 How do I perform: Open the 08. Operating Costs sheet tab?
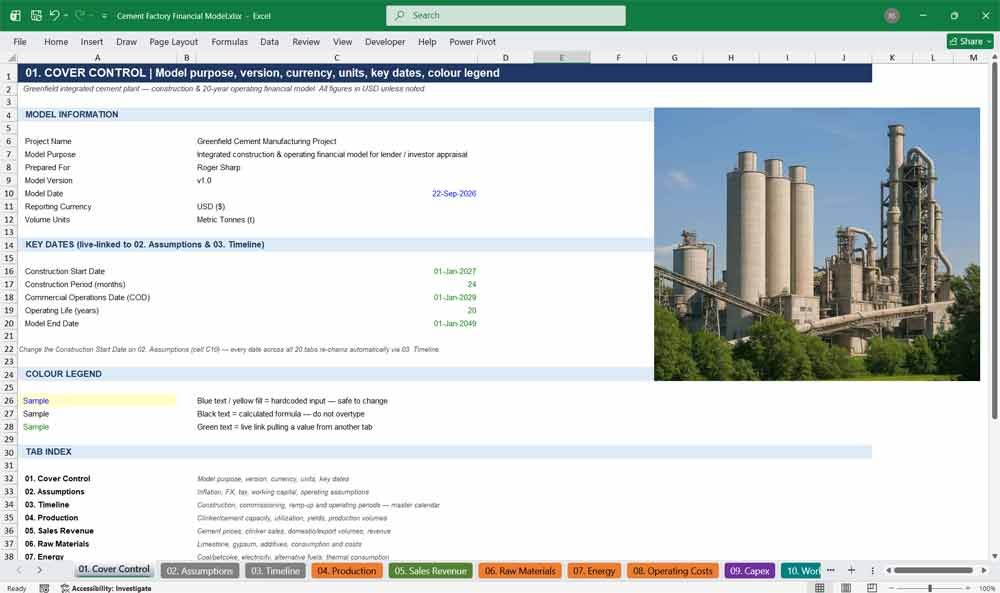tap(673, 571)
